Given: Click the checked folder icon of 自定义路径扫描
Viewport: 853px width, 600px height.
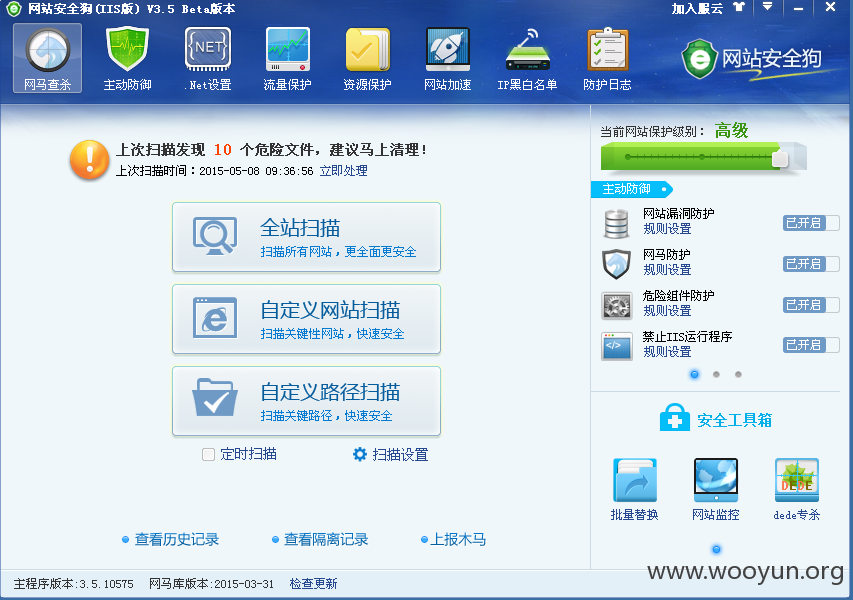Looking at the screenshot, I should pyautogui.click(x=215, y=397).
